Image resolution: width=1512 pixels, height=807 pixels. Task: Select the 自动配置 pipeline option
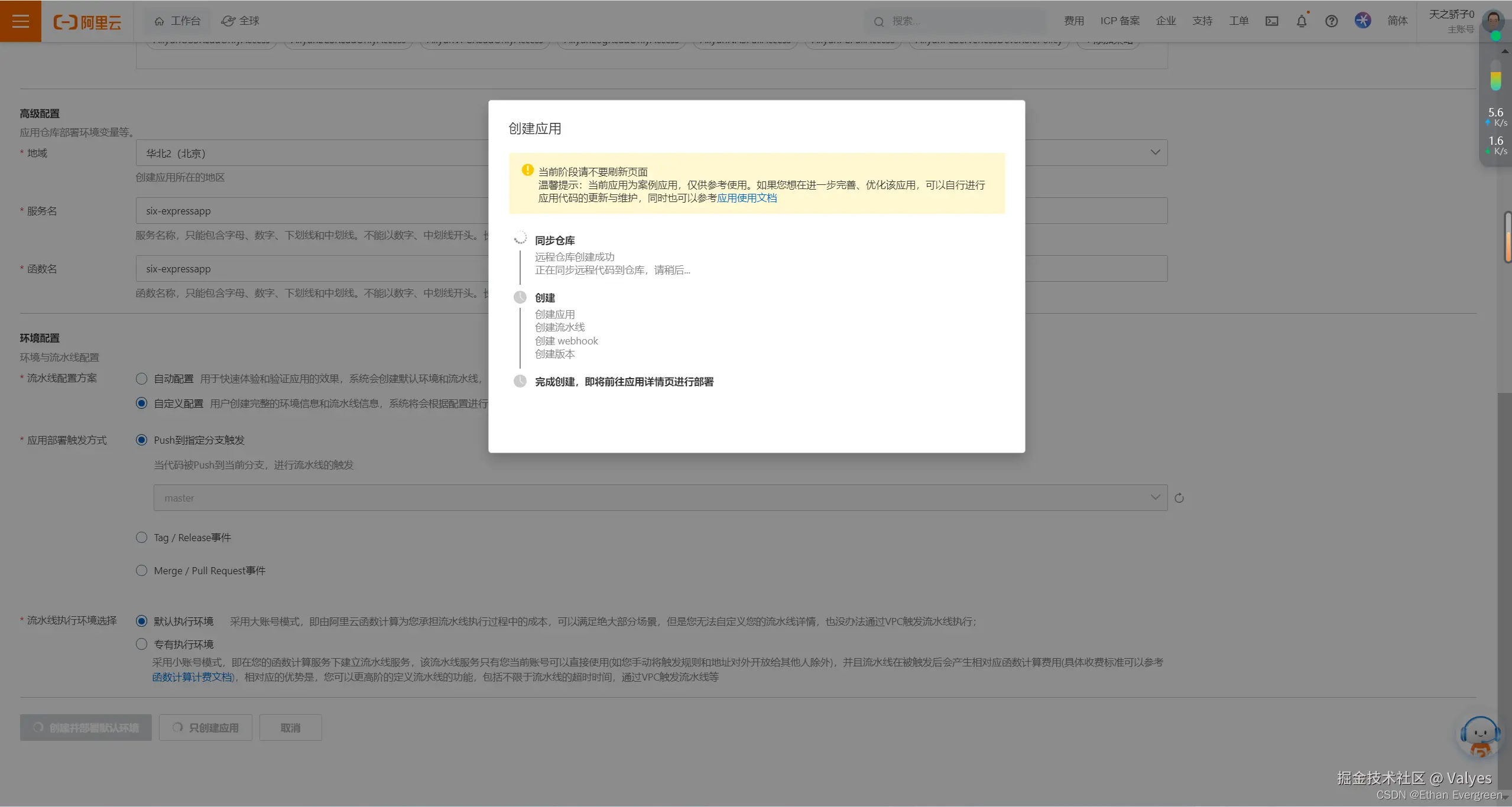click(141, 379)
